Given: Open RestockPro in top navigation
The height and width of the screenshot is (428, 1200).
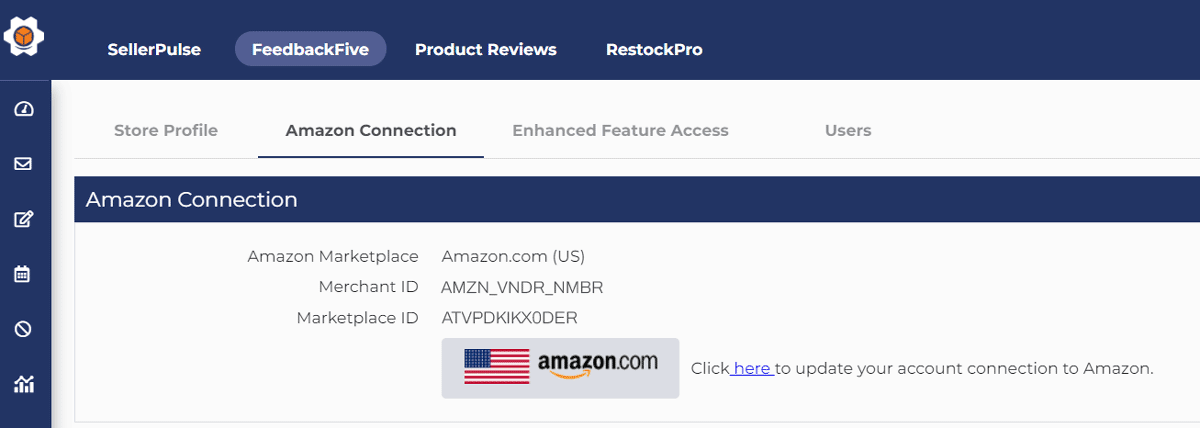Looking at the screenshot, I should click(654, 49).
